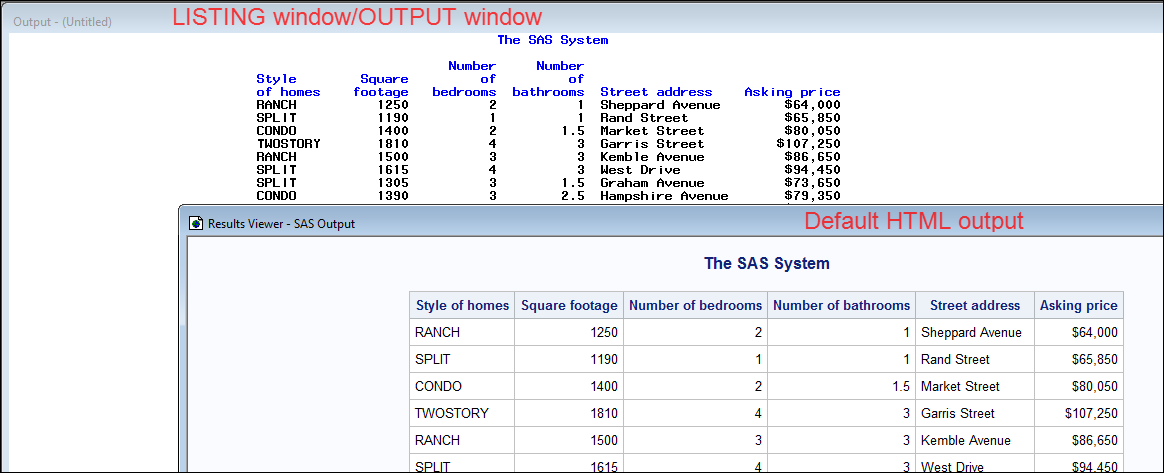Select the Sheppard Avenue cell in HTML table
This screenshot has width=1164, height=473.
[x=971, y=333]
